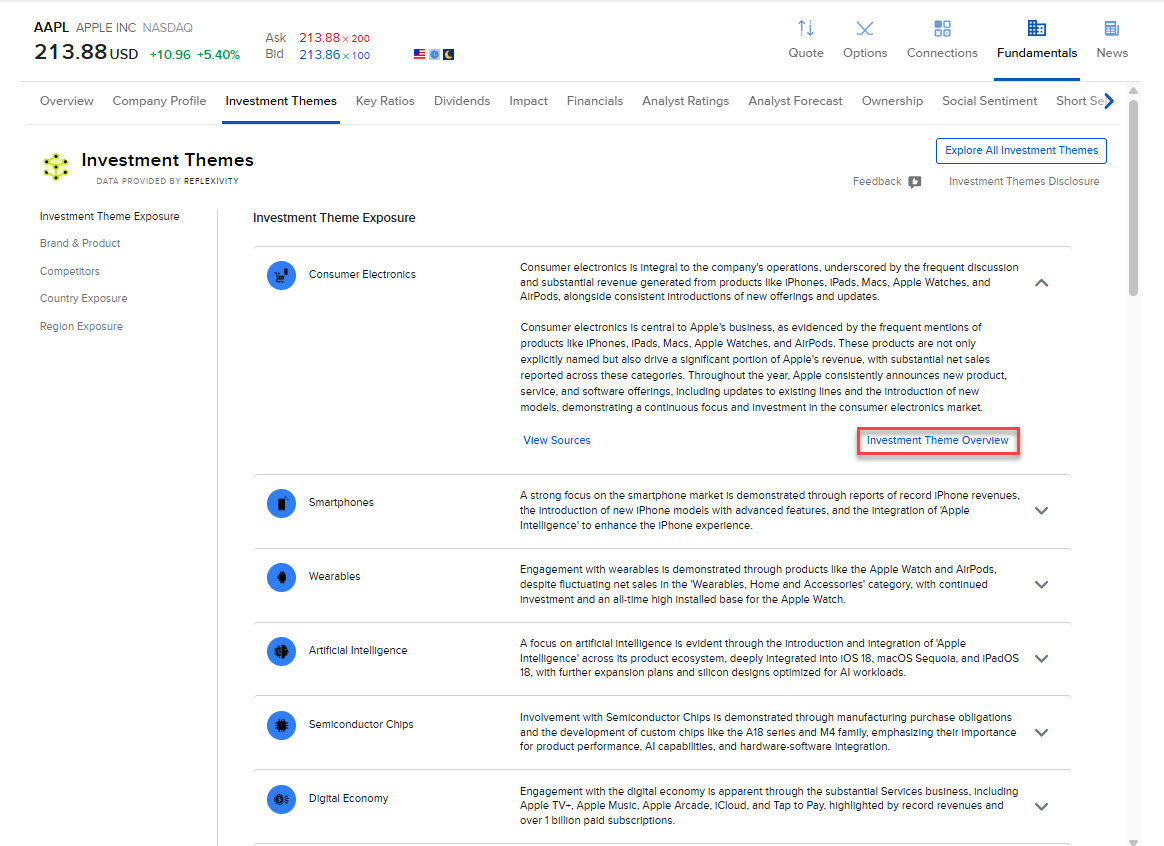Open the Quote view icon

tap(805, 29)
